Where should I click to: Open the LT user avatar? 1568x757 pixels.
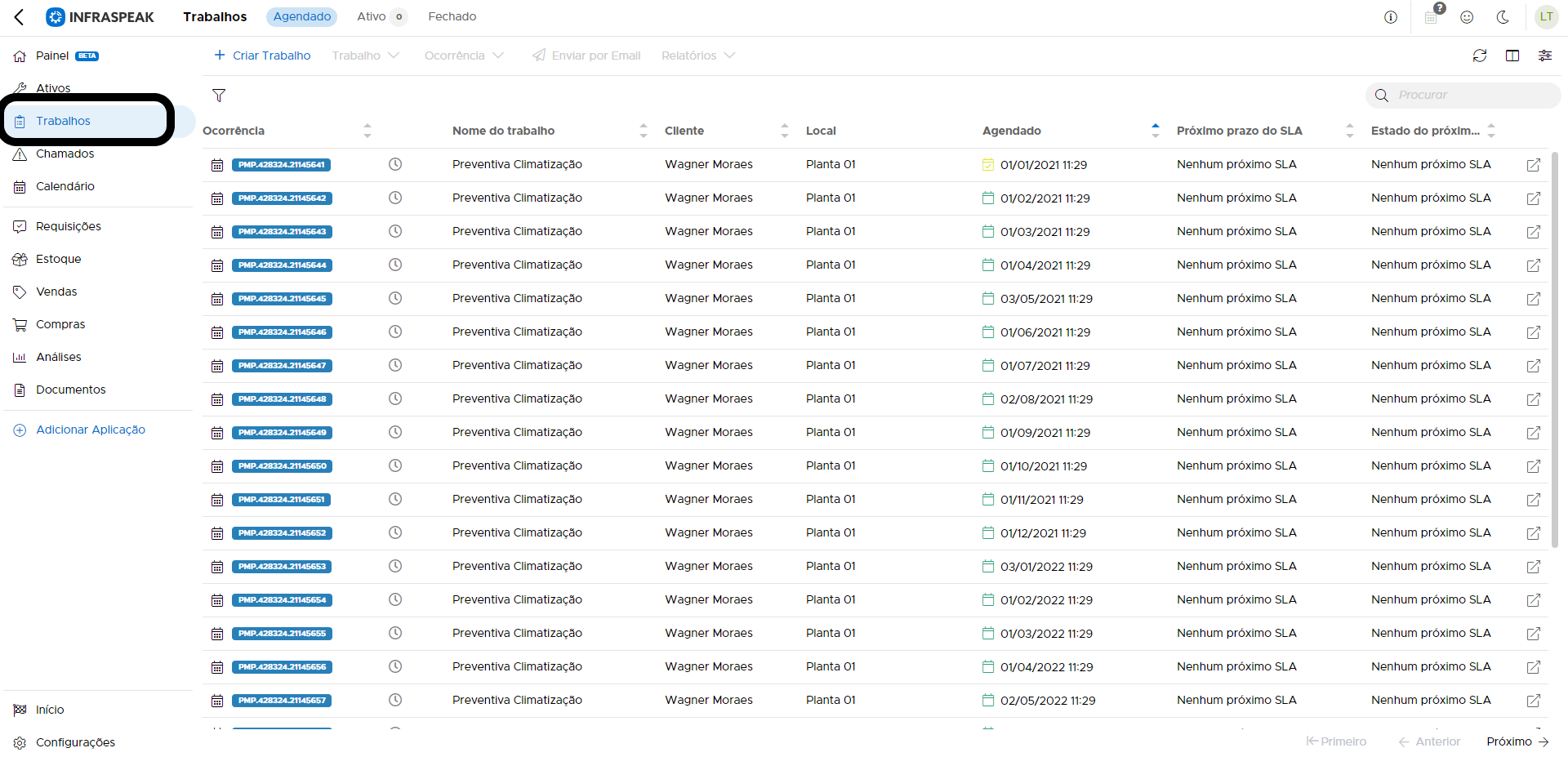1546,17
